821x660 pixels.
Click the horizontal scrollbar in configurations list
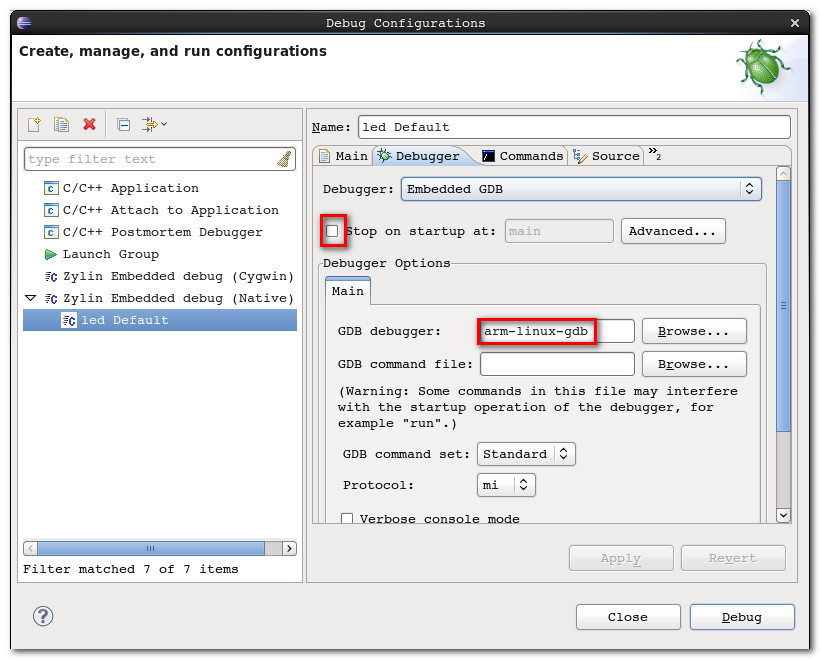pyautogui.click(x=150, y=548)
